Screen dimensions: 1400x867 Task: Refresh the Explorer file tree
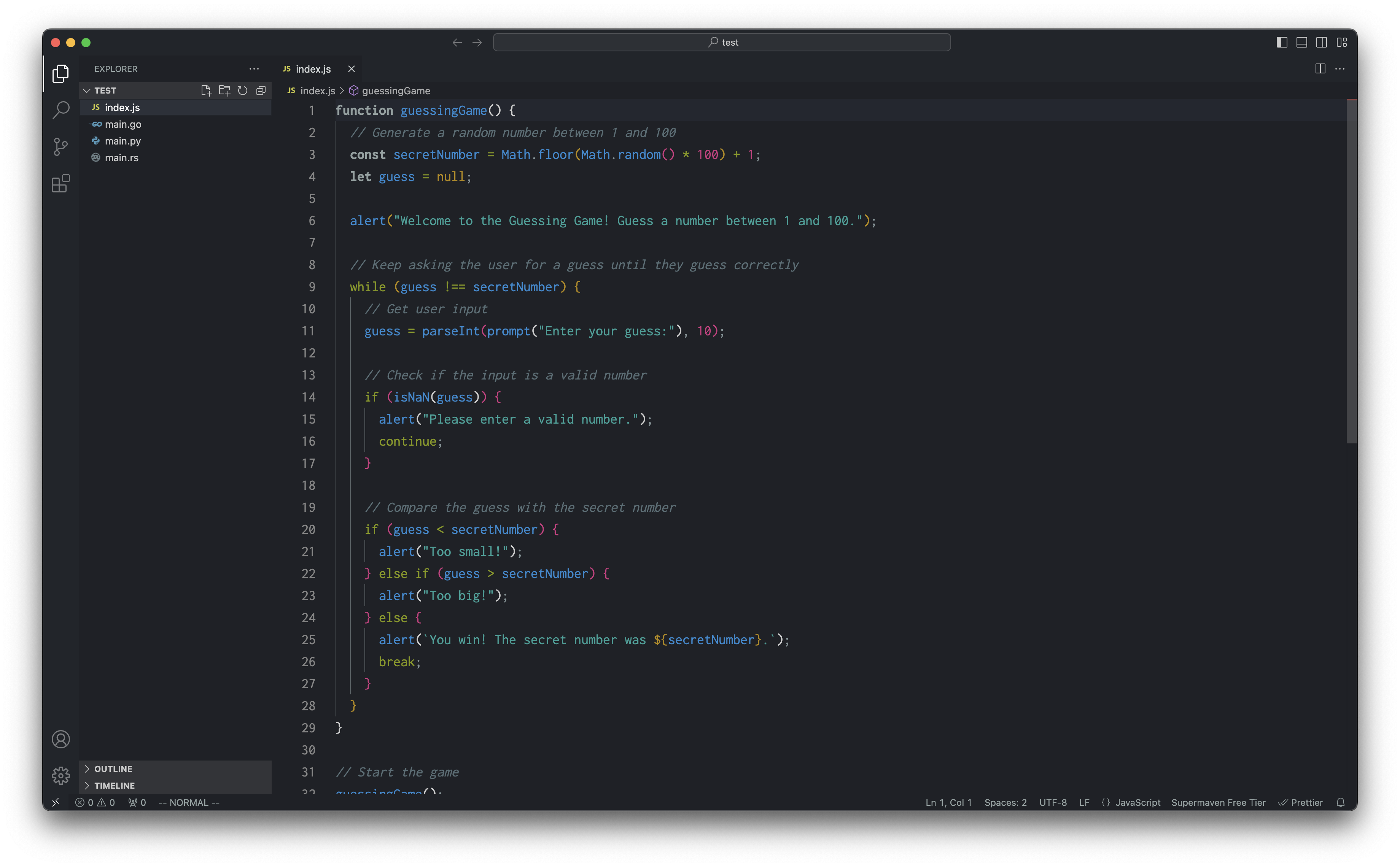click(243, 91)
